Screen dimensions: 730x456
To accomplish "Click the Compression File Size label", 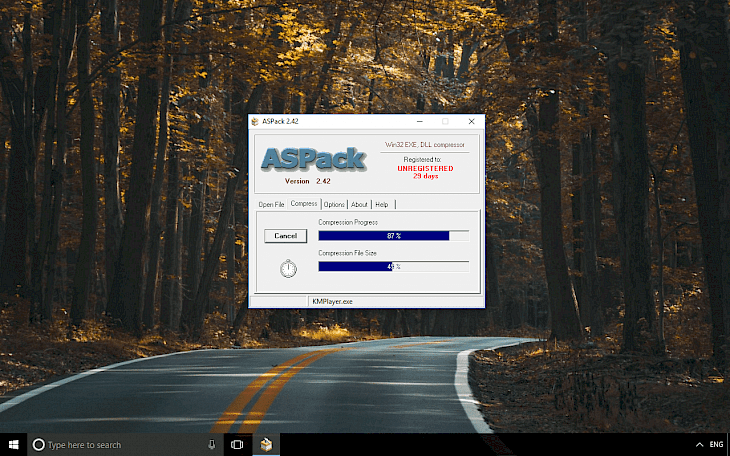I will click(x=347, y=253).
